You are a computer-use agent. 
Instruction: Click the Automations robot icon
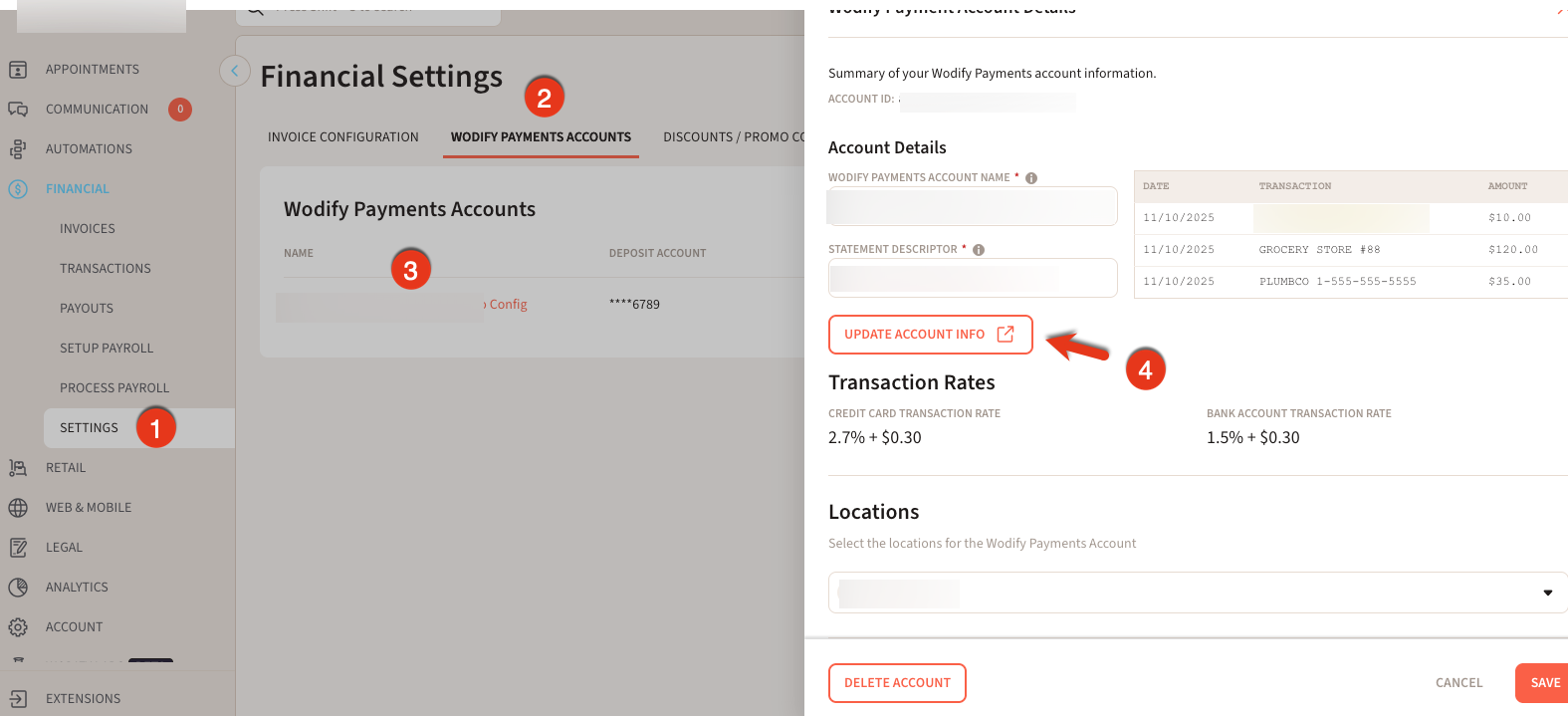(x=18, y=149)
